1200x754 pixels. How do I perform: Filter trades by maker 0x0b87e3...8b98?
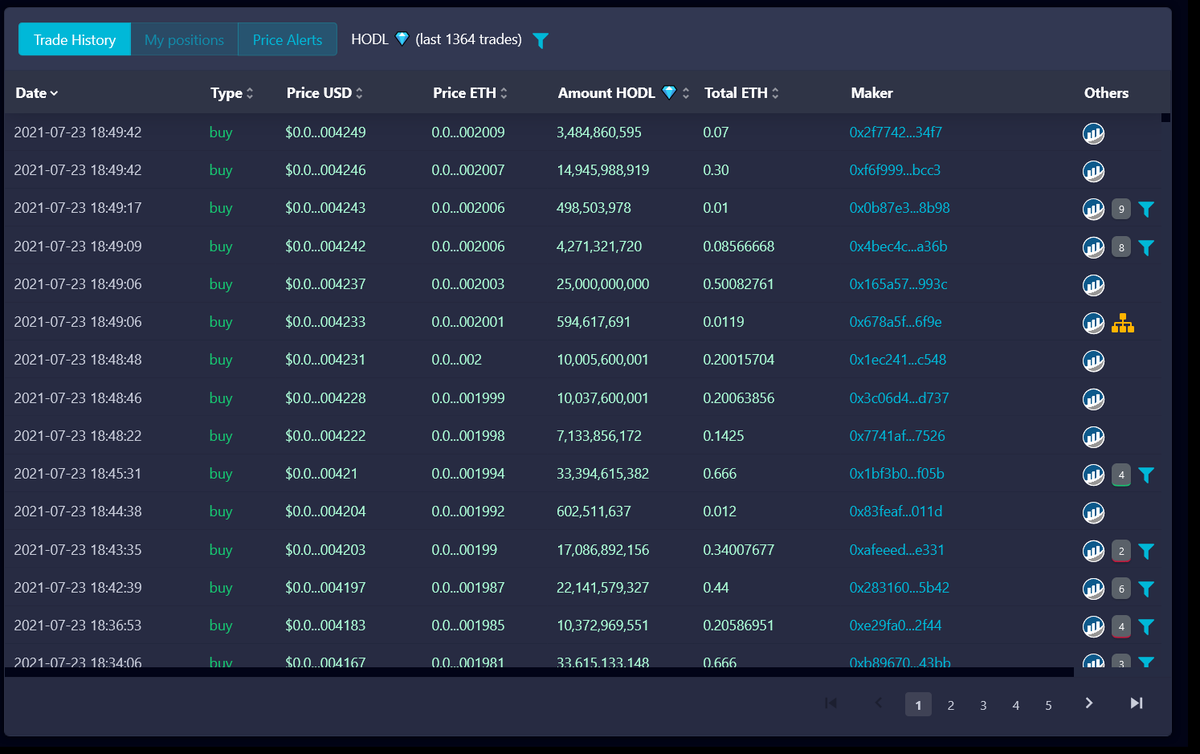tap(1147, 209)
